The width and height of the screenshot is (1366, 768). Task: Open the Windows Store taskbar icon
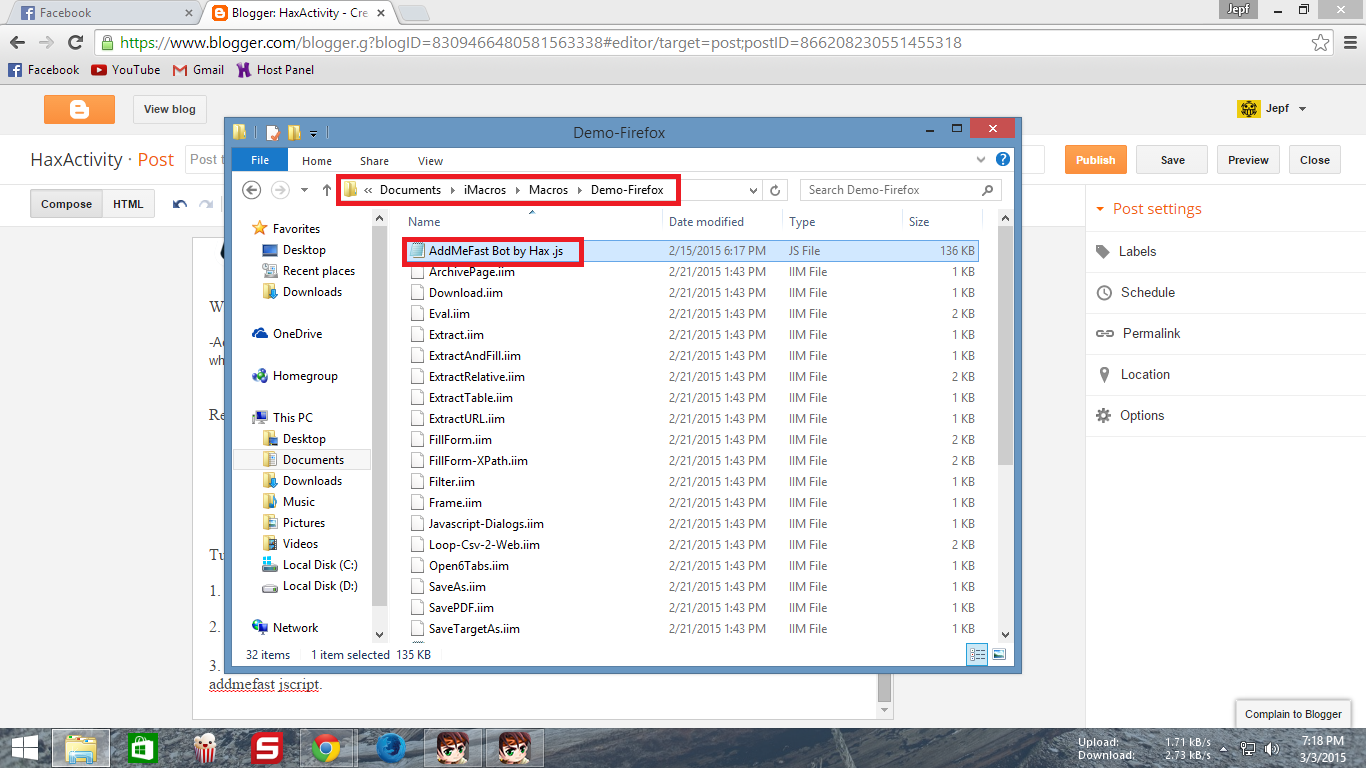(x=143, y=748)
